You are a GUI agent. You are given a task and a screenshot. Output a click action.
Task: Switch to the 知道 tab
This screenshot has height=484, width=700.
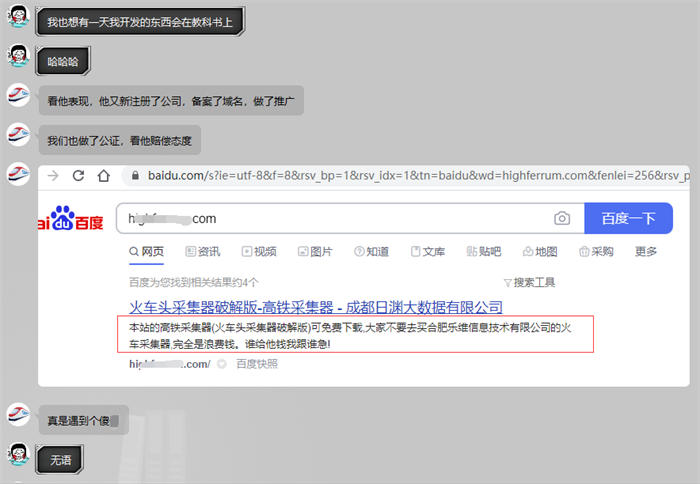point(371,252)
